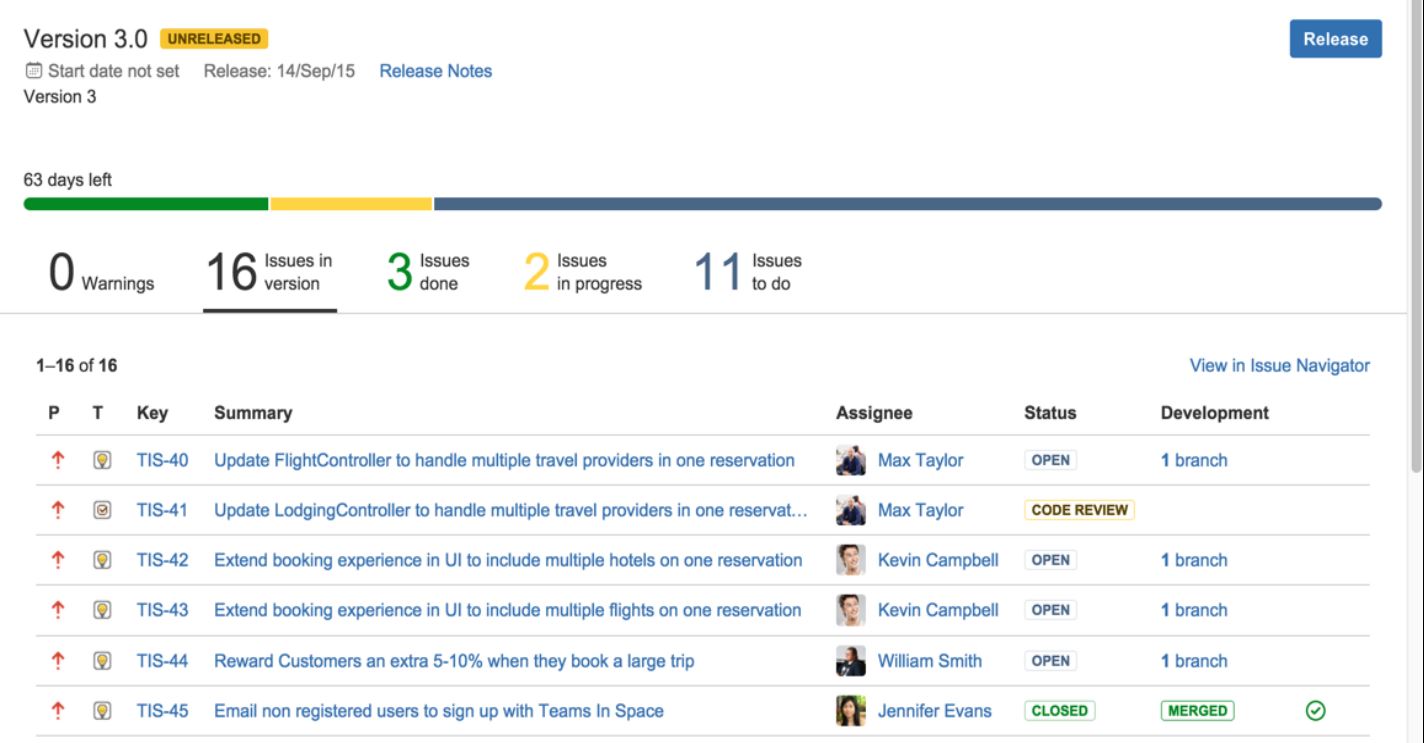Click the calendar icon next to Start date
This screenshot has height=743, width=1424.
[31, 70]
